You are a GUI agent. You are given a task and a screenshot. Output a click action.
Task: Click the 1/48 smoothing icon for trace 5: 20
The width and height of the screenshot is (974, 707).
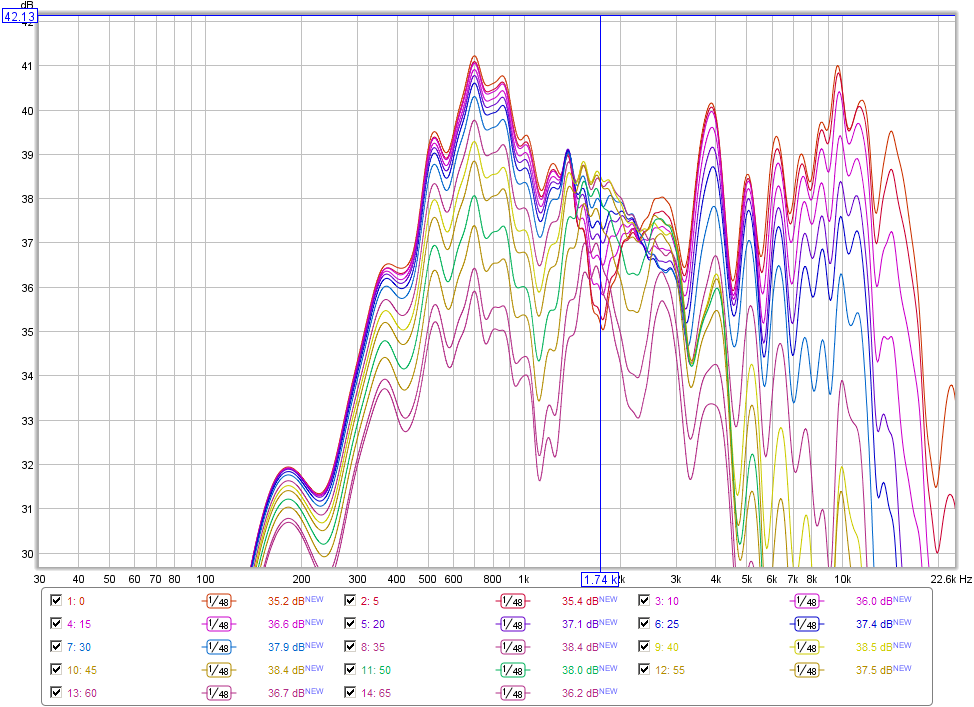point(512,624)
